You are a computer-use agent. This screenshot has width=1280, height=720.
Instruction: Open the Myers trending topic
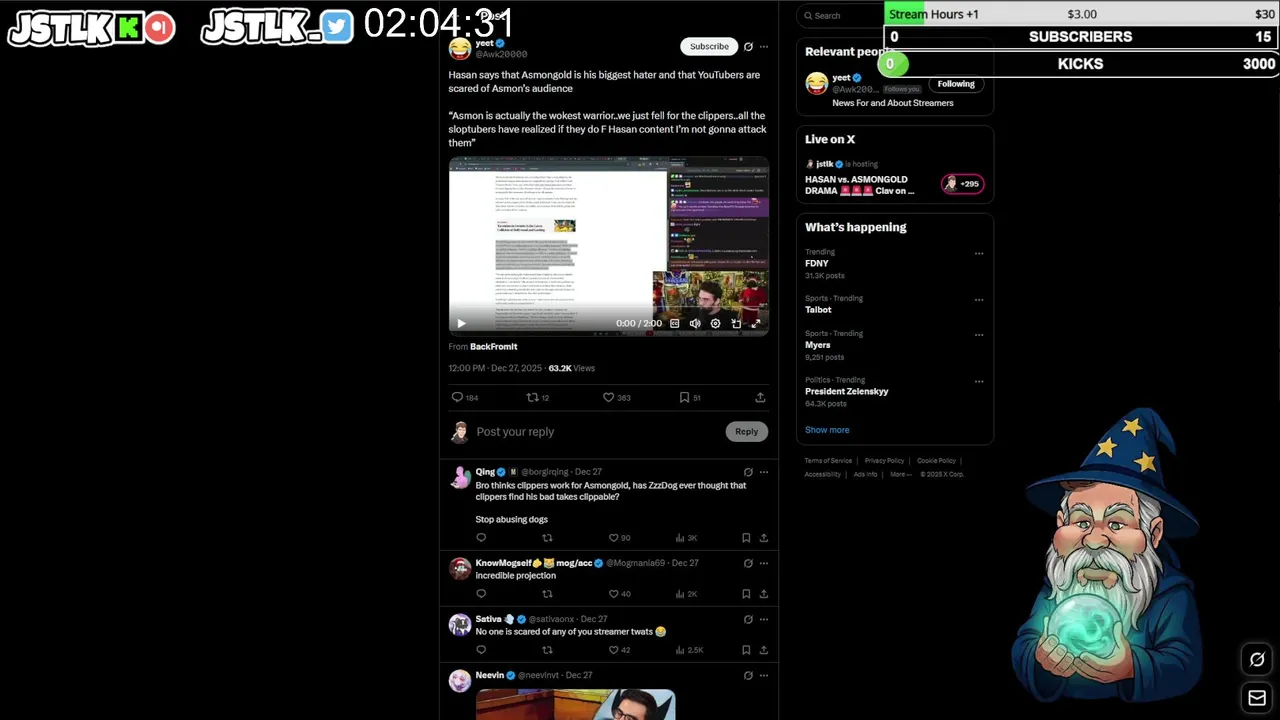(818, 345)
